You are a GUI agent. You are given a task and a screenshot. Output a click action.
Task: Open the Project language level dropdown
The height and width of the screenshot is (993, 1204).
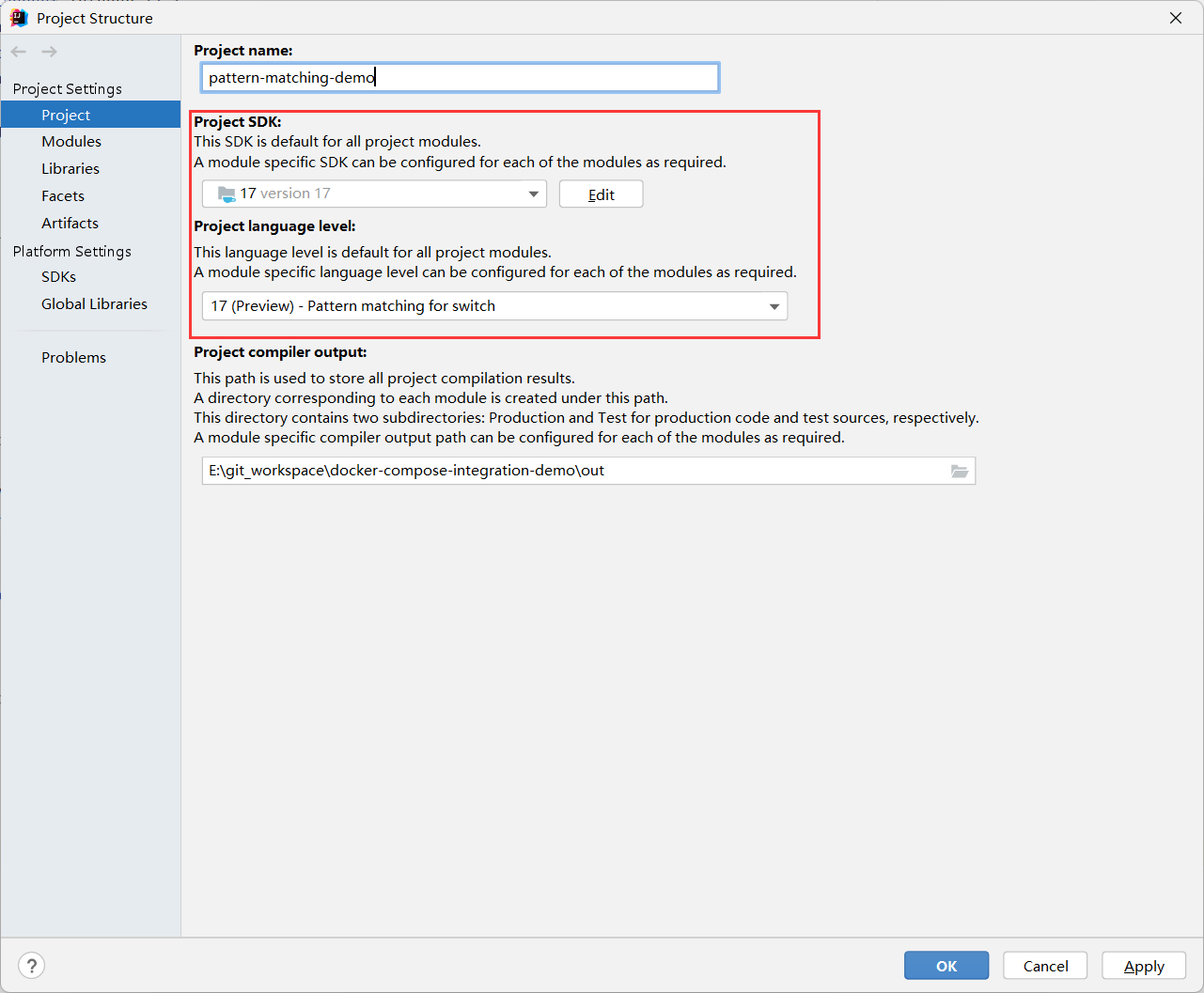coord(494,306)
